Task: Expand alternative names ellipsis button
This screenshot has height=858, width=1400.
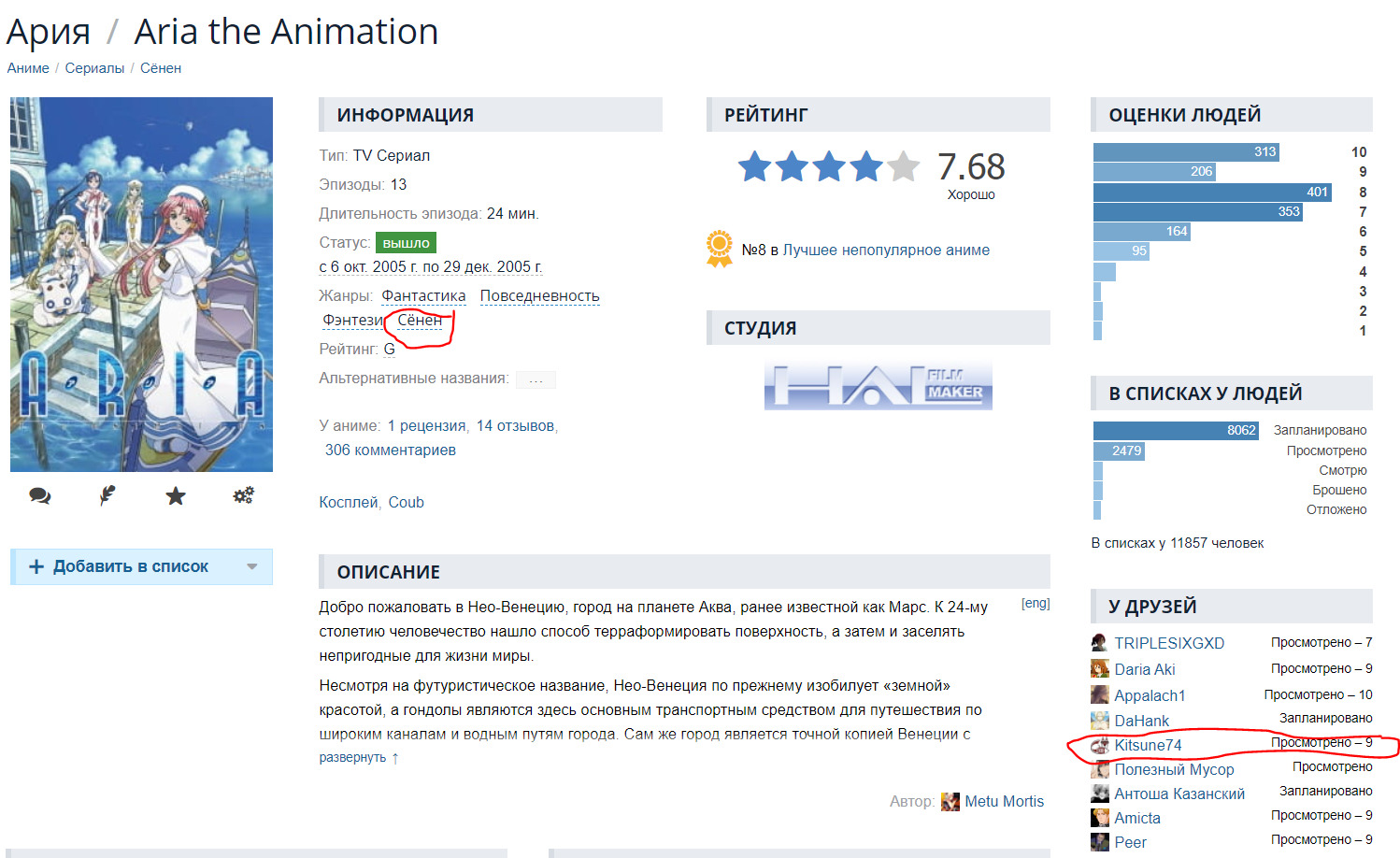Action: coord(536,379)
